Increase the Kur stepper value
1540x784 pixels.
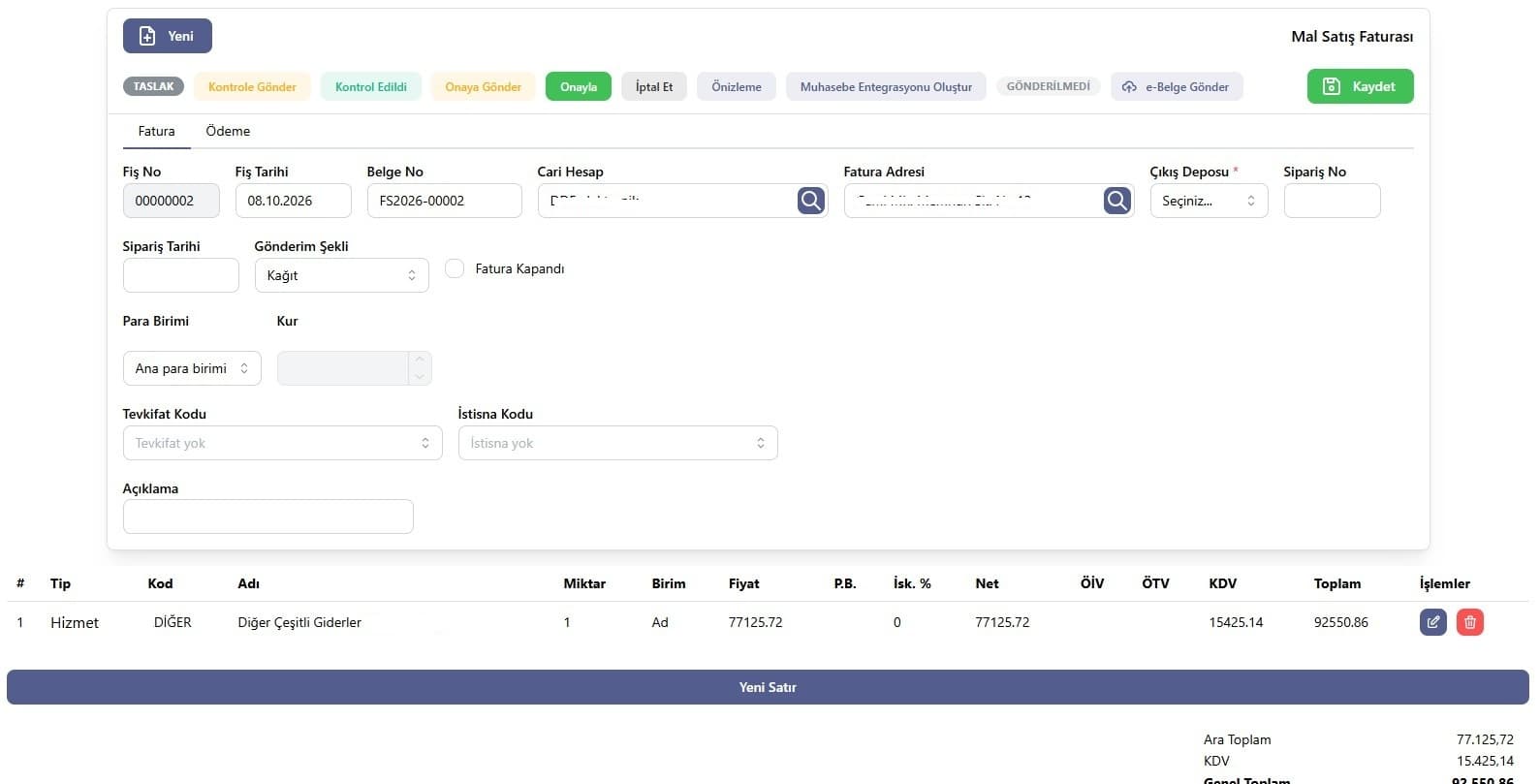coord(420,360)
